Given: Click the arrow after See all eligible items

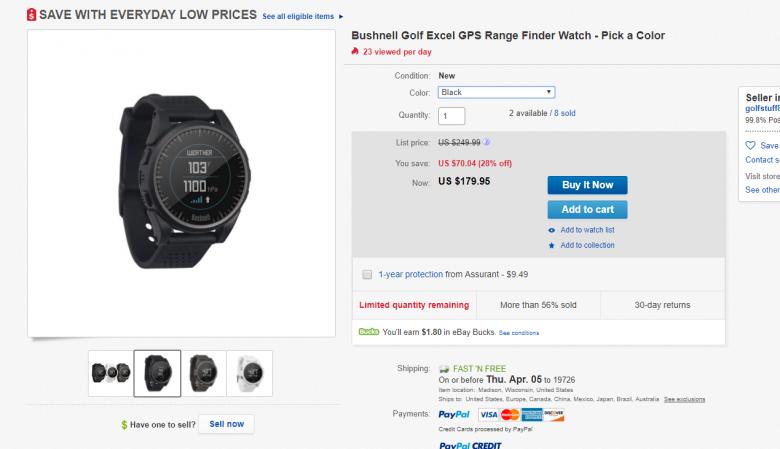Looking at the screenshot, I should (341, 17).
